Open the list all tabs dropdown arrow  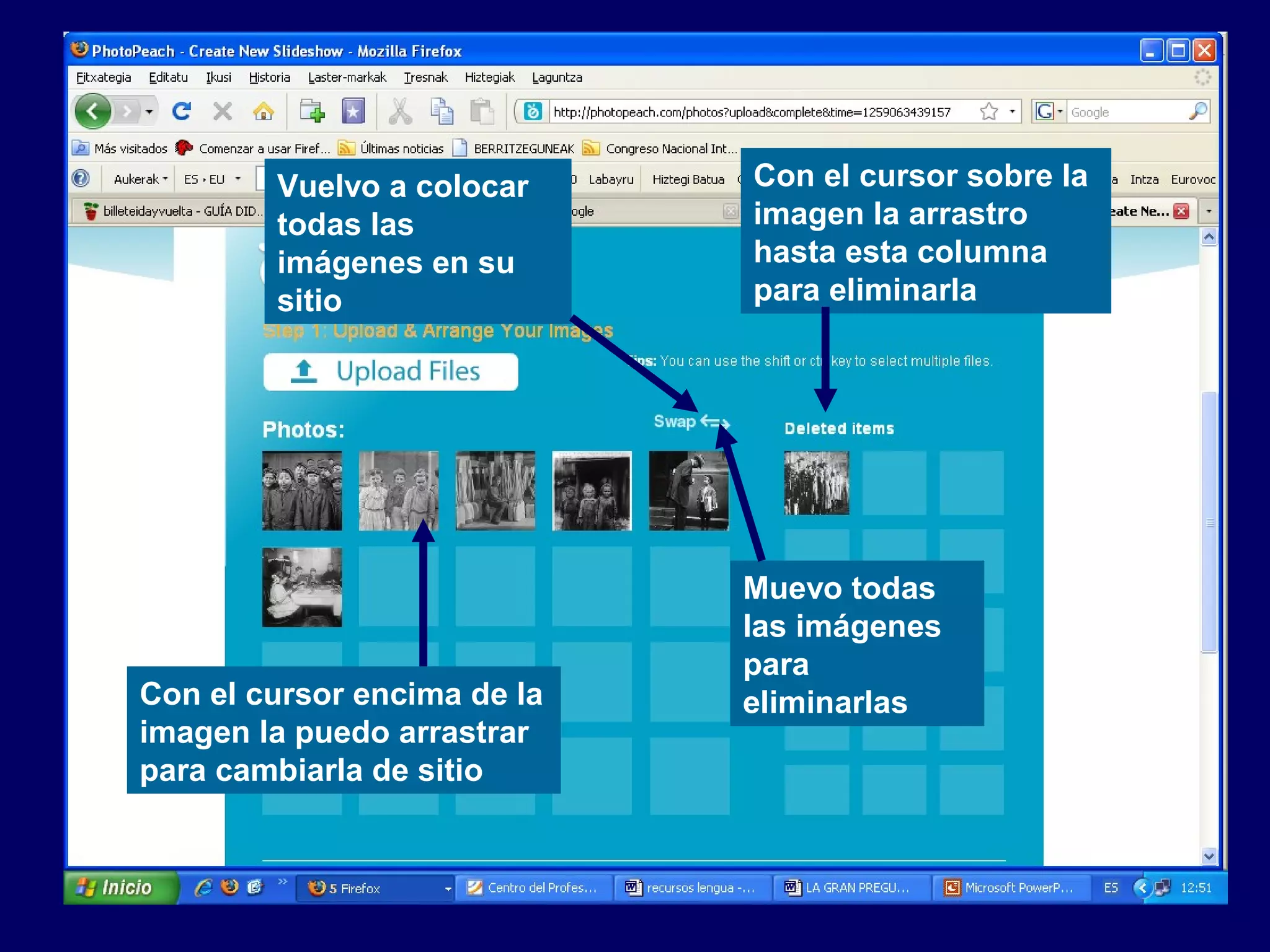pyautogui.click(x=1209, y=211)
